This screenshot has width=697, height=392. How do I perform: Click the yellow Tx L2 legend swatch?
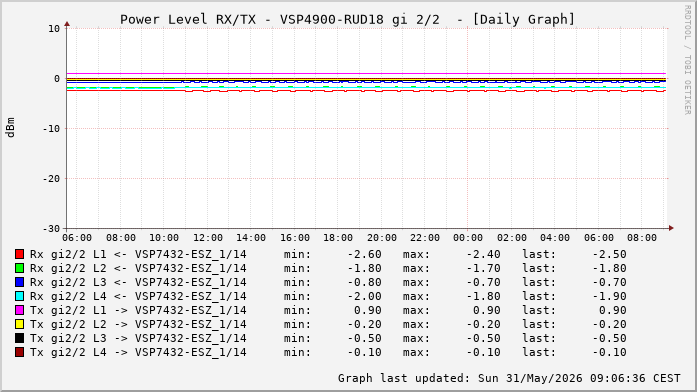(19, 324)
